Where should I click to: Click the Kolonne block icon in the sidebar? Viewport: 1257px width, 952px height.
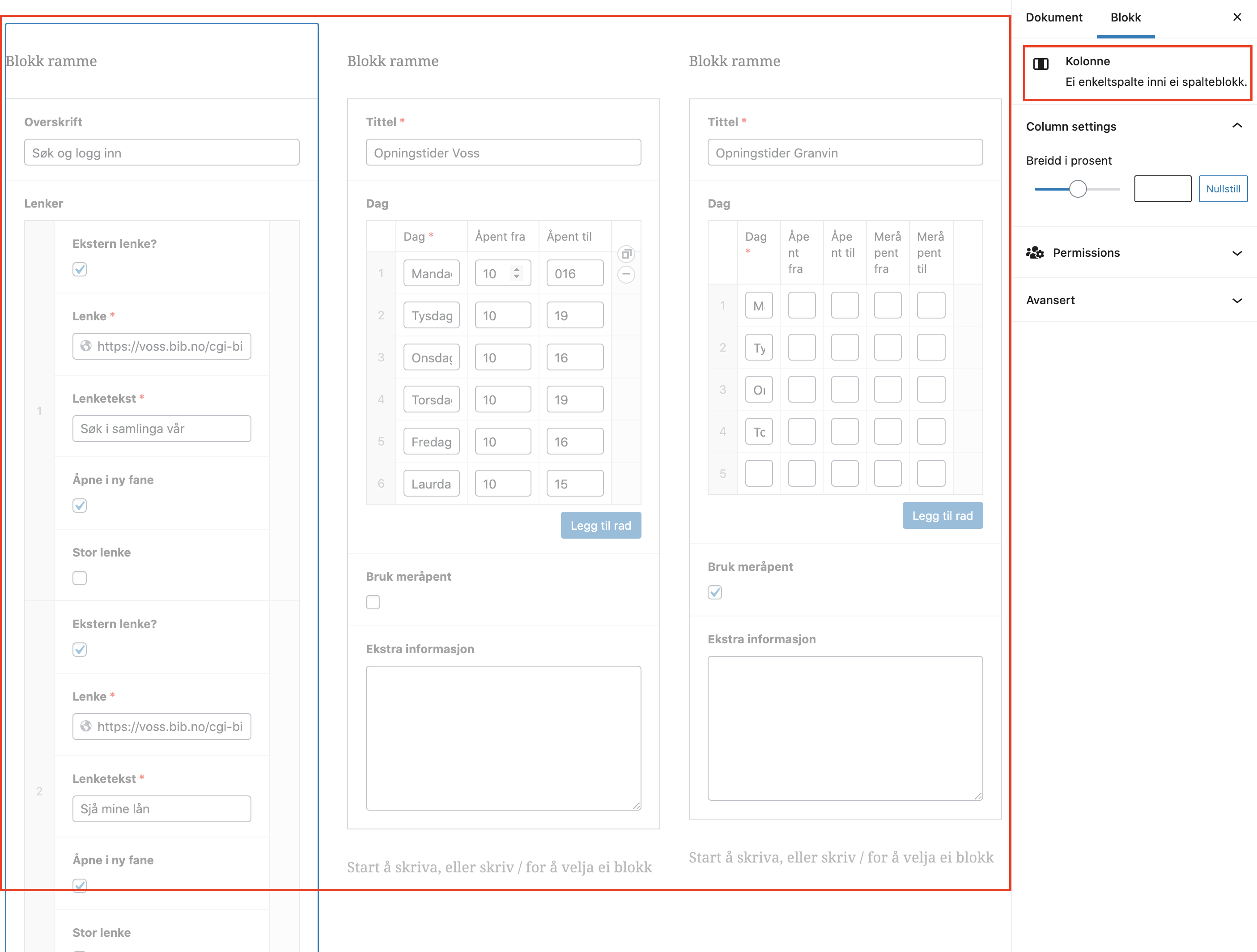click(1040, 64)
